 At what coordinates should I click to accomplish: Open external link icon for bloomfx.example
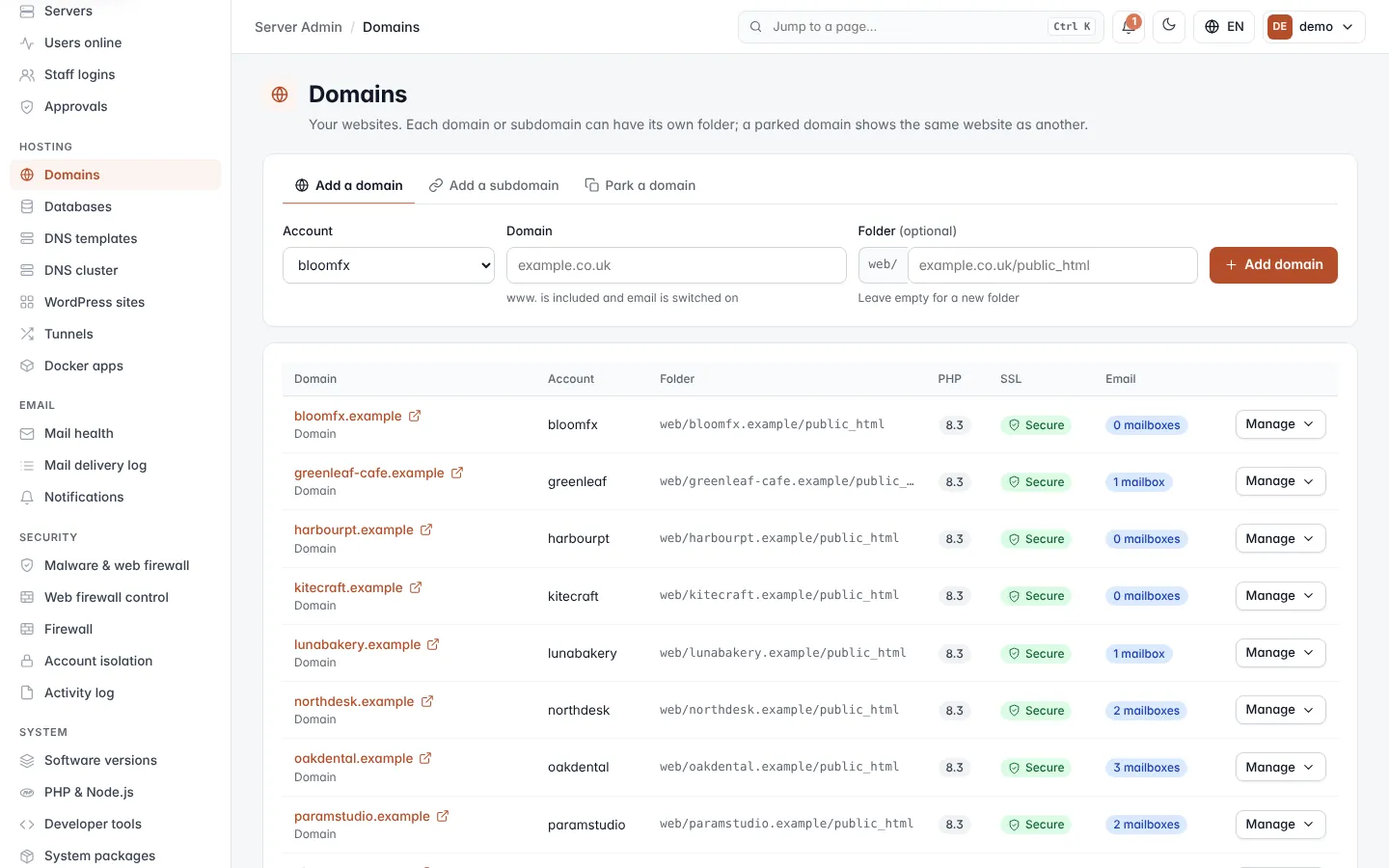(x=415, y=416)
